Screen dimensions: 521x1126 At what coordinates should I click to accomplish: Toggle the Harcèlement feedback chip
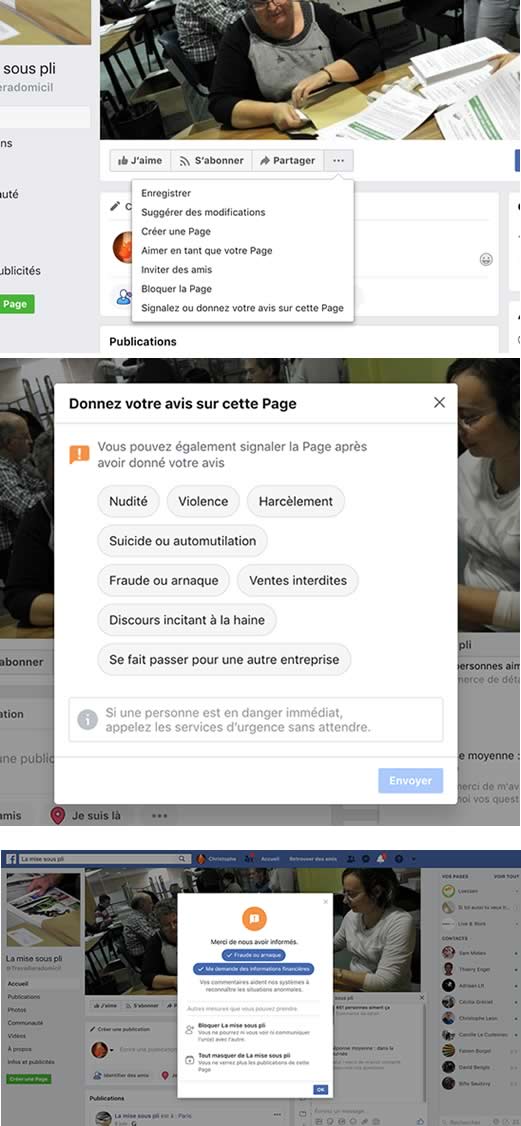pos(296,501)
